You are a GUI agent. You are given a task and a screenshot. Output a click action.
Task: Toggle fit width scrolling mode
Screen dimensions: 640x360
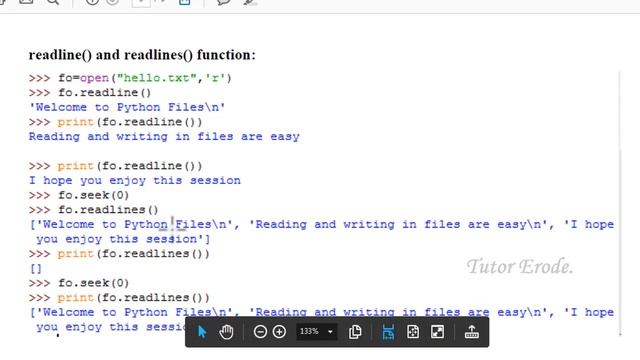click(388, 332)
